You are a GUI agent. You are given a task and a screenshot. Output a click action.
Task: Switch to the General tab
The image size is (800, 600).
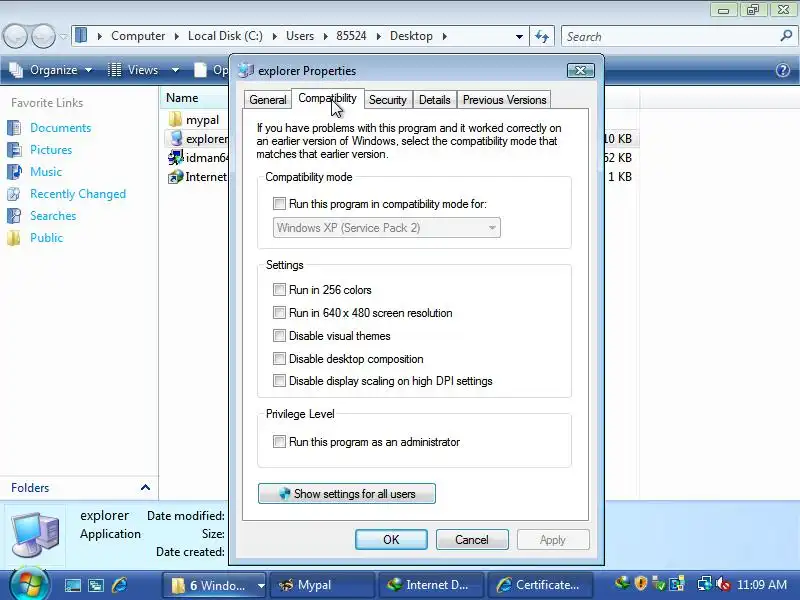pos(268,100)
